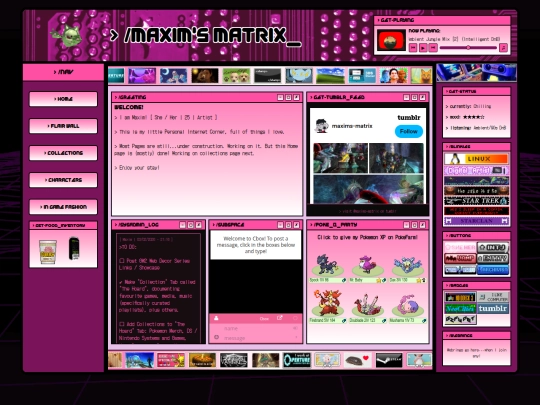Open the Home nav button
540x405 pixels.
[x=63, y=99]
